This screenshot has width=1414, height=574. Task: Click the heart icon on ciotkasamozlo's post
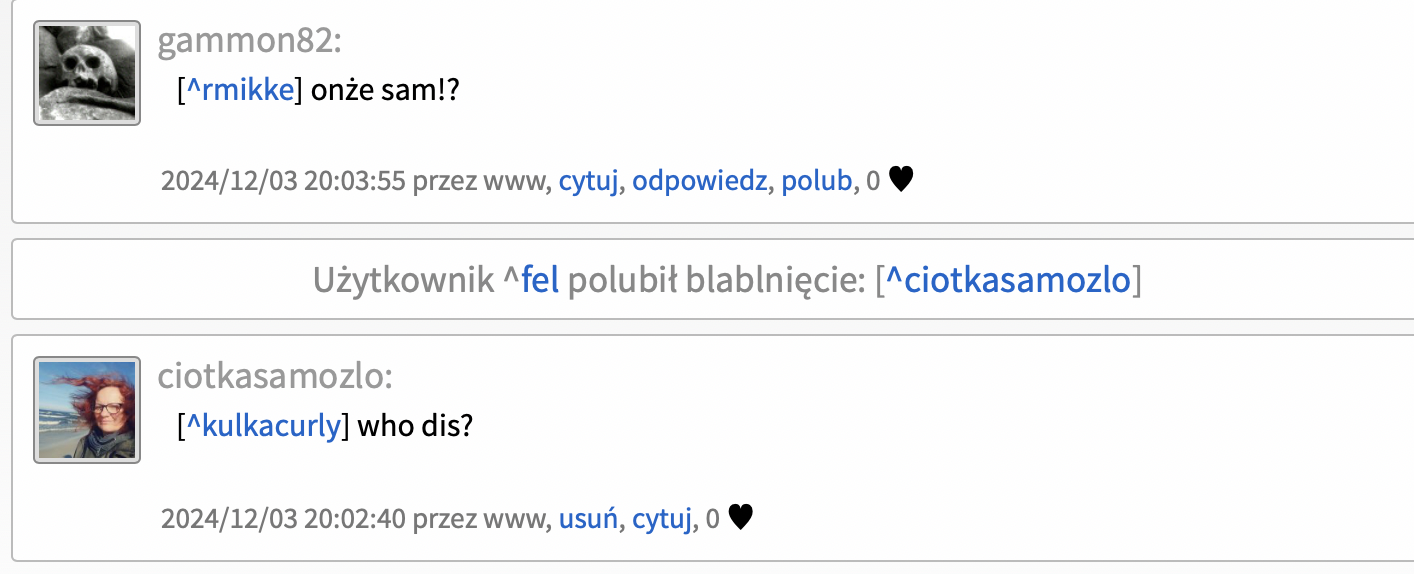740,518
